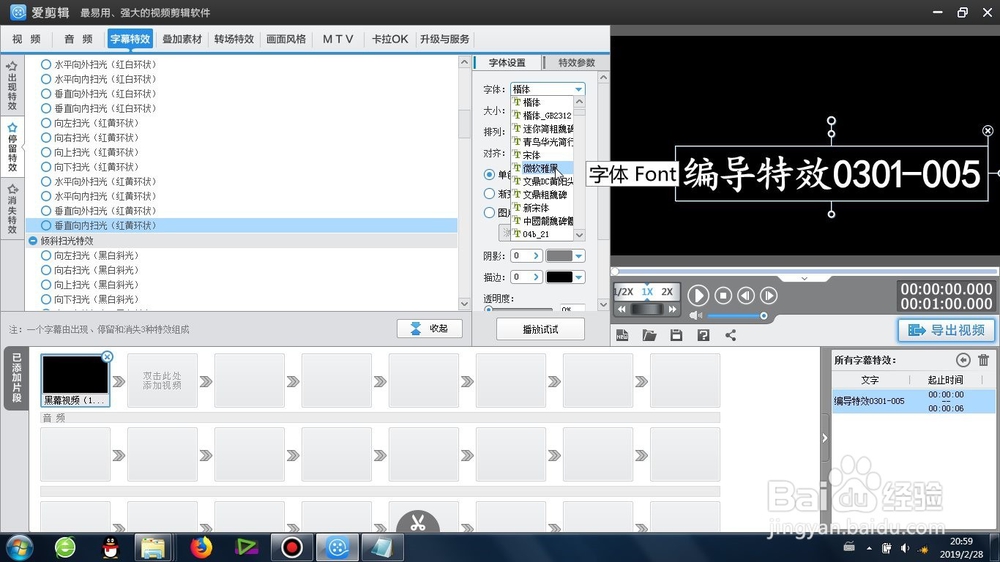Click the back arrow in subtitle list
The image size is (1000, 562).
(x=963, y=360)
